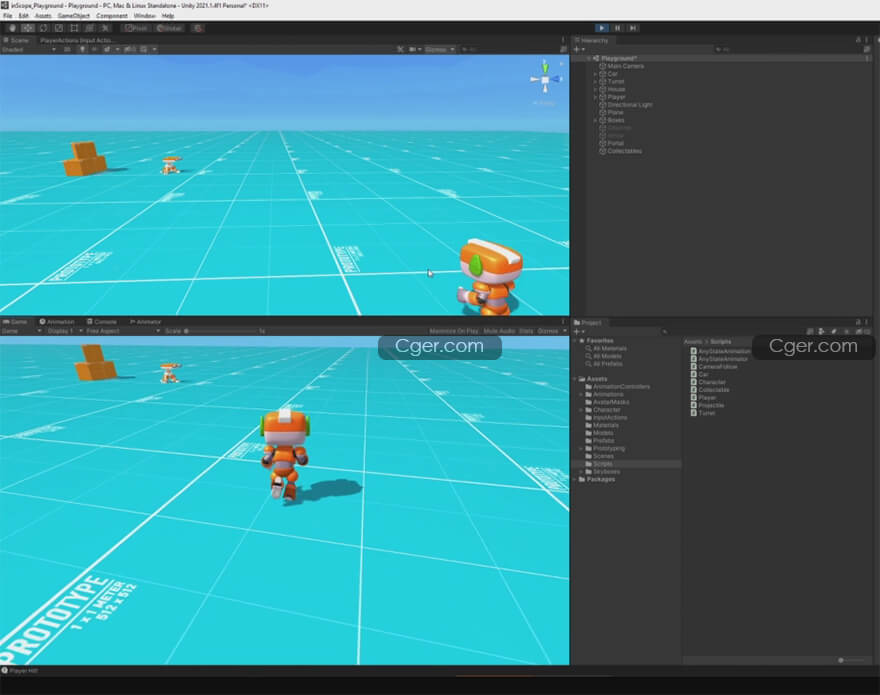Open the Free Aspect dropdown

(120, 331)
